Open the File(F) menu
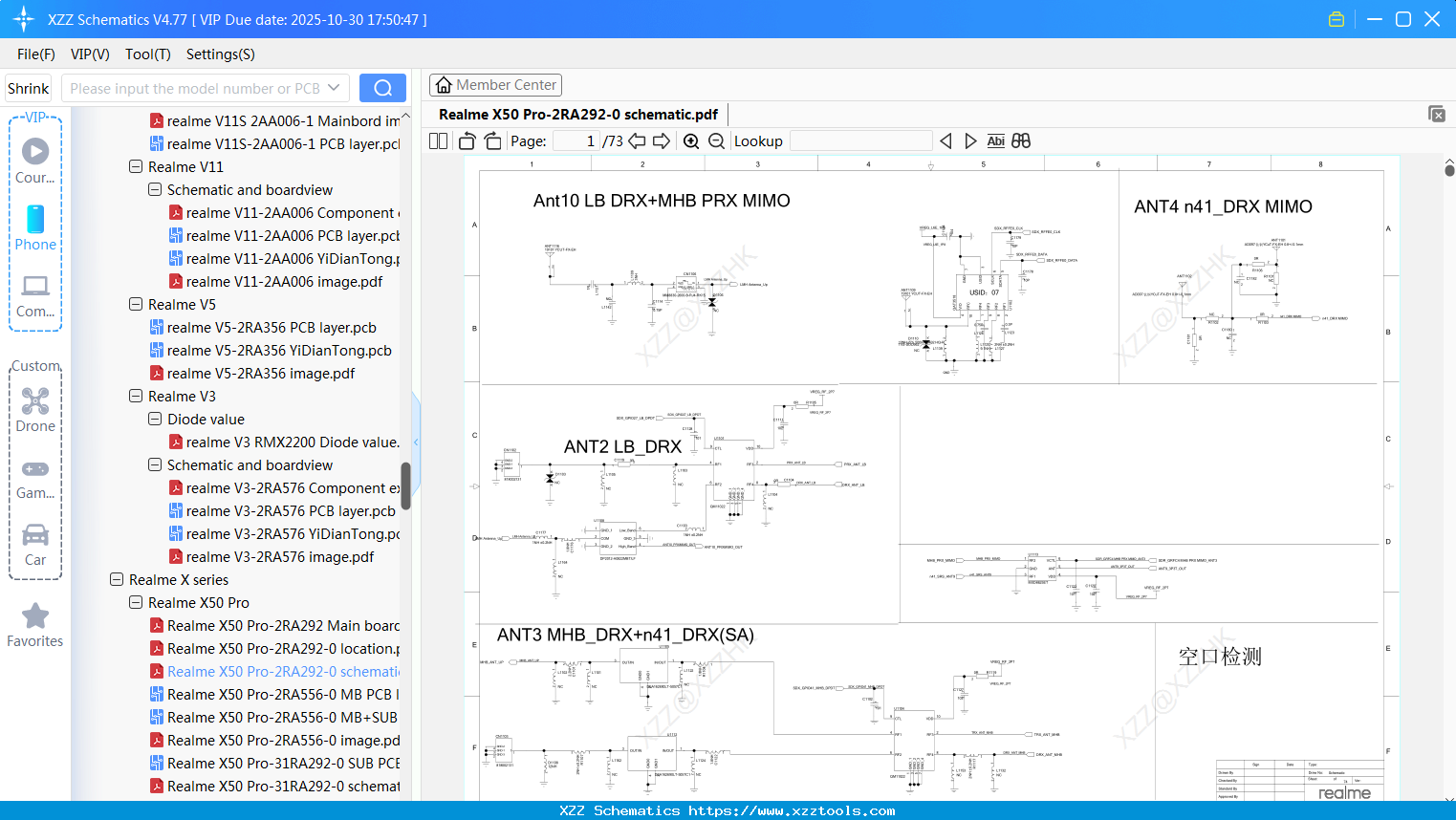Viewport: 1456px width, 820px height. click(x=36, y=54)
